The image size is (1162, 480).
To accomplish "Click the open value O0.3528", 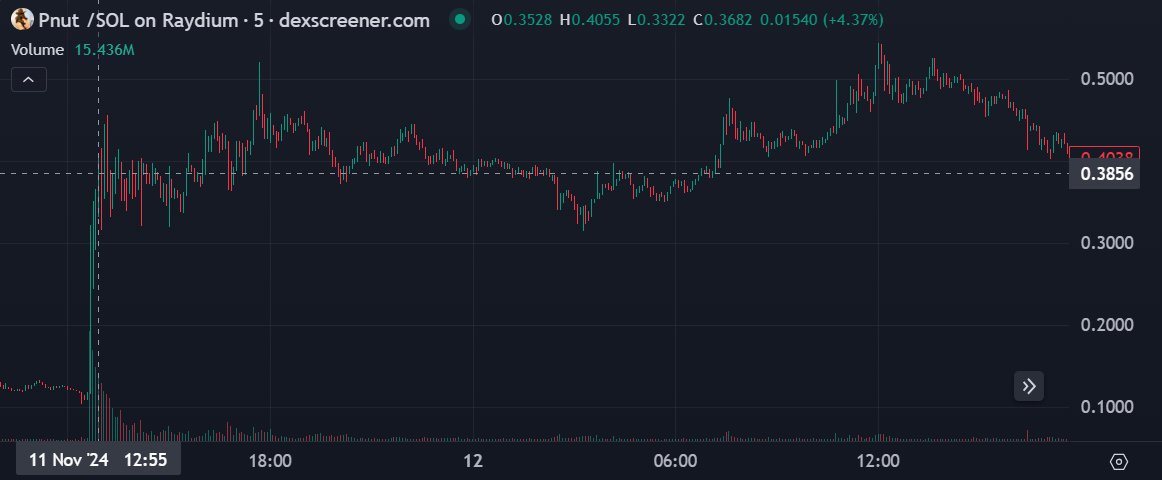I will coord(522,20).
